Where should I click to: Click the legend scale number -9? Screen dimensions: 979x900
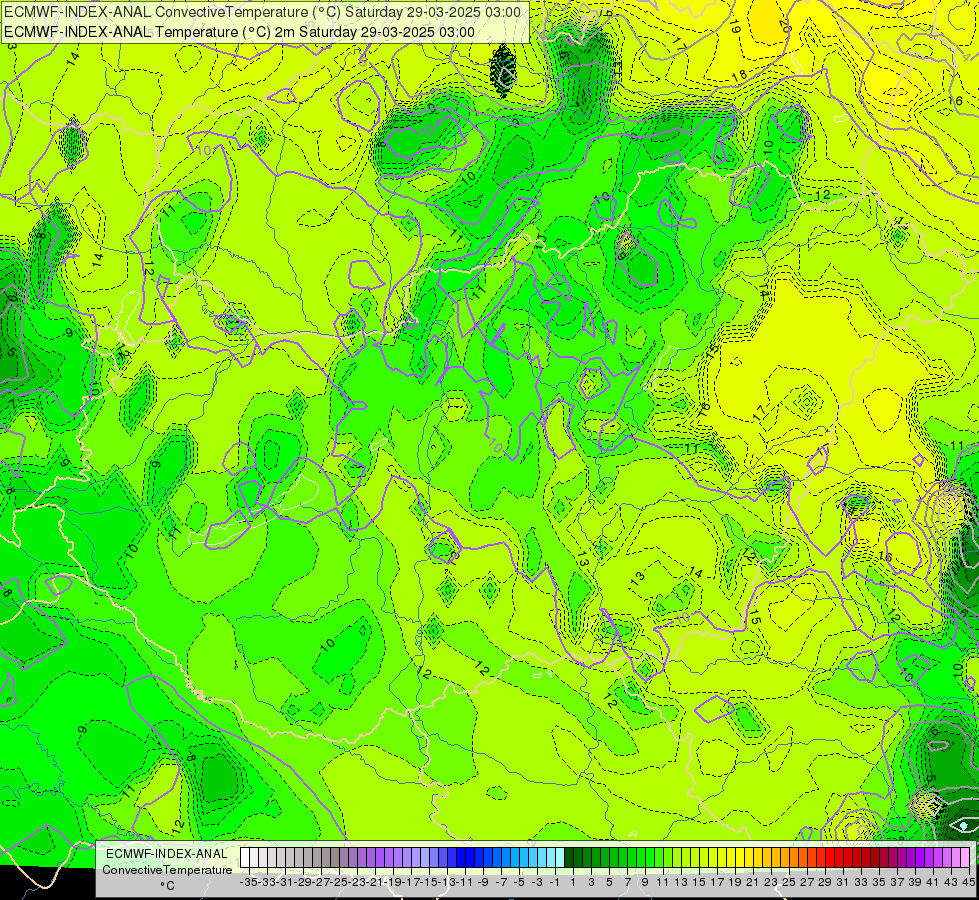484,882
